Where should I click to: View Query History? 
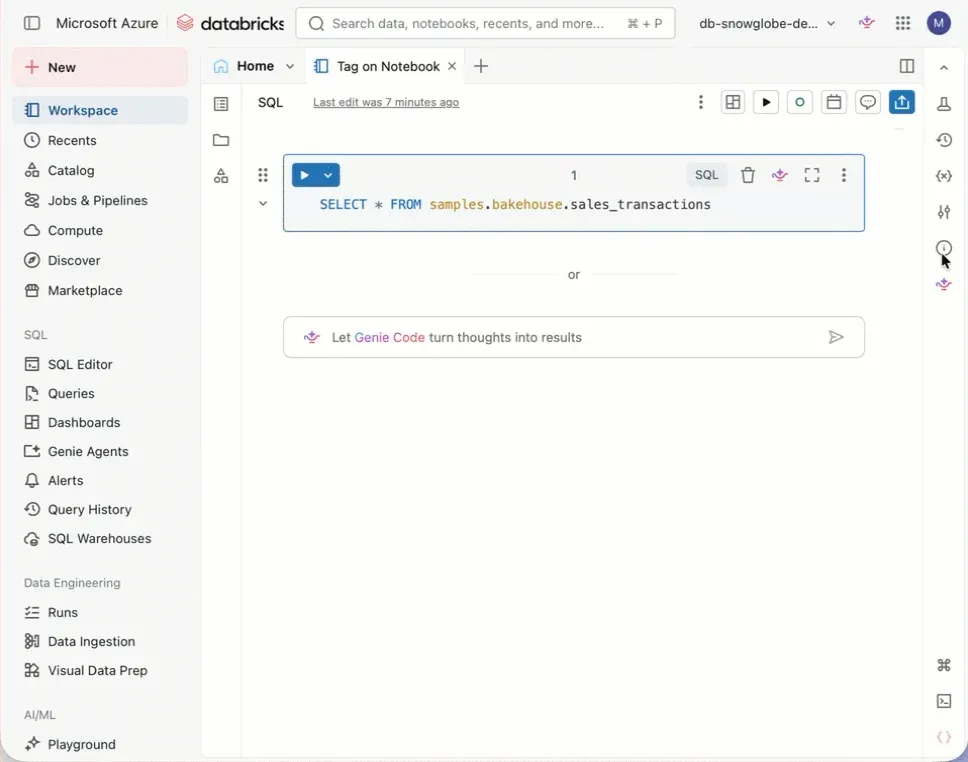[x=100, y=509]
